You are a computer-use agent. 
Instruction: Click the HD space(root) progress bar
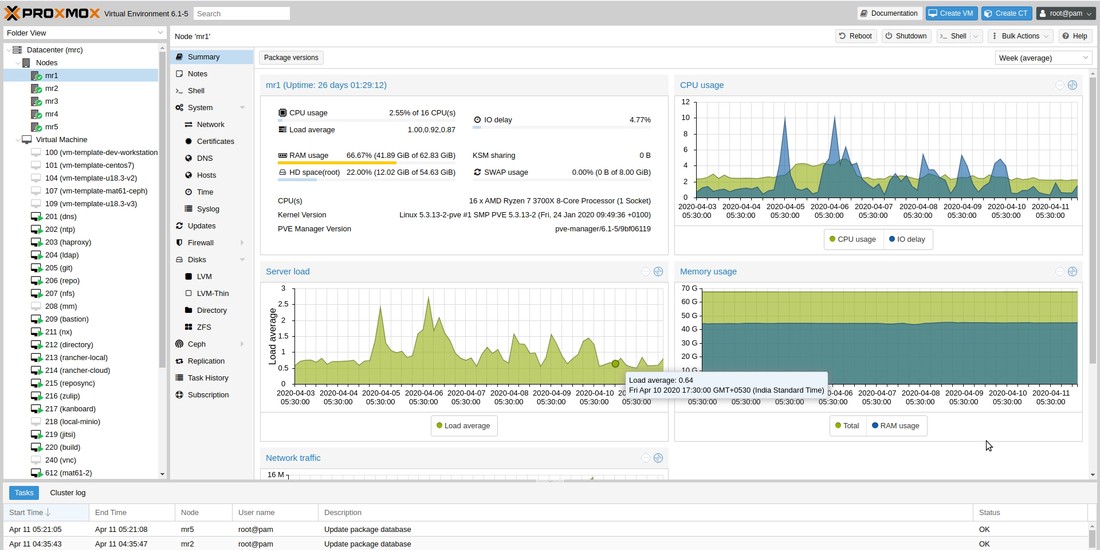(367, 180)
